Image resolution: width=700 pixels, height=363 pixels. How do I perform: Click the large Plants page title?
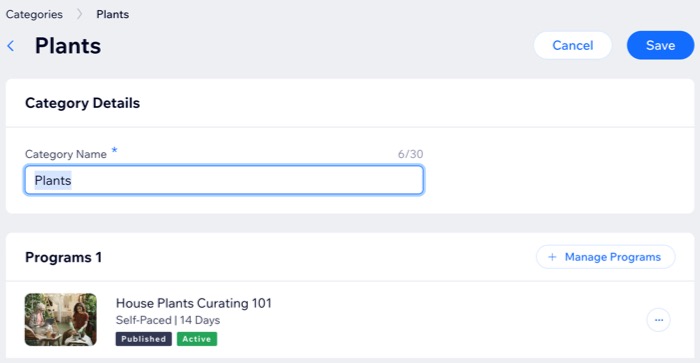pos(68,46)
